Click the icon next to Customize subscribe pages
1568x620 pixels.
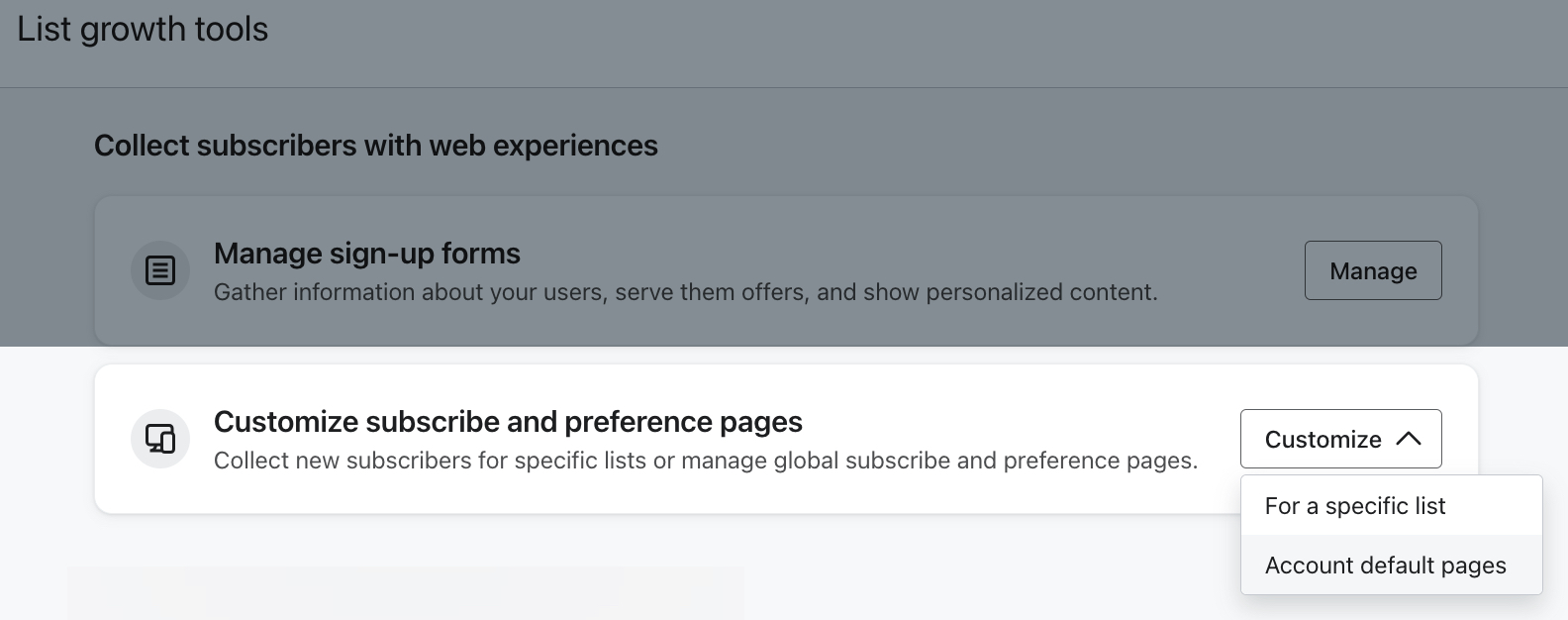159,438
